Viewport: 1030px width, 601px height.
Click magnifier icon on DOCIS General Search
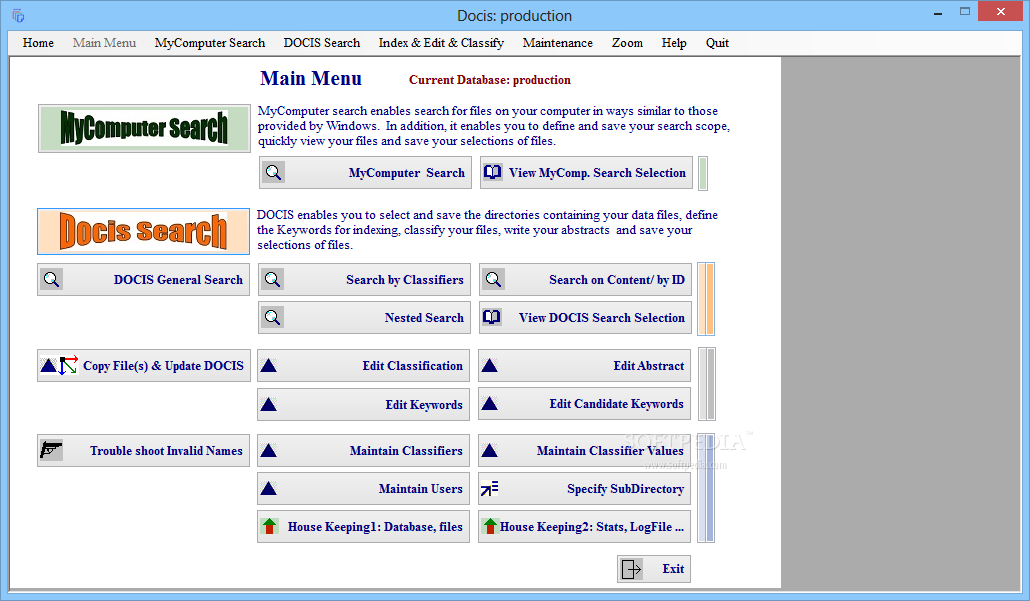point(52,280)
